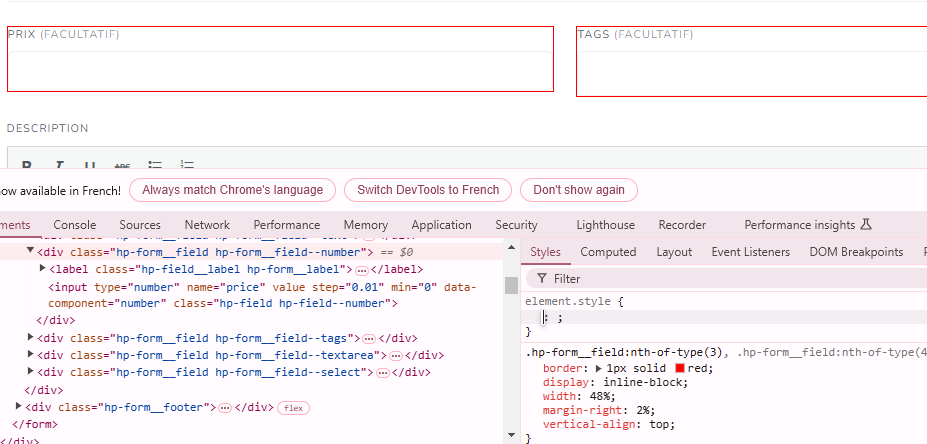Viewport: 927px width, 444px height.
Task: Click the .hp-form__field:nth-of-type(3) selector
Action: click(x=624, y=353)
